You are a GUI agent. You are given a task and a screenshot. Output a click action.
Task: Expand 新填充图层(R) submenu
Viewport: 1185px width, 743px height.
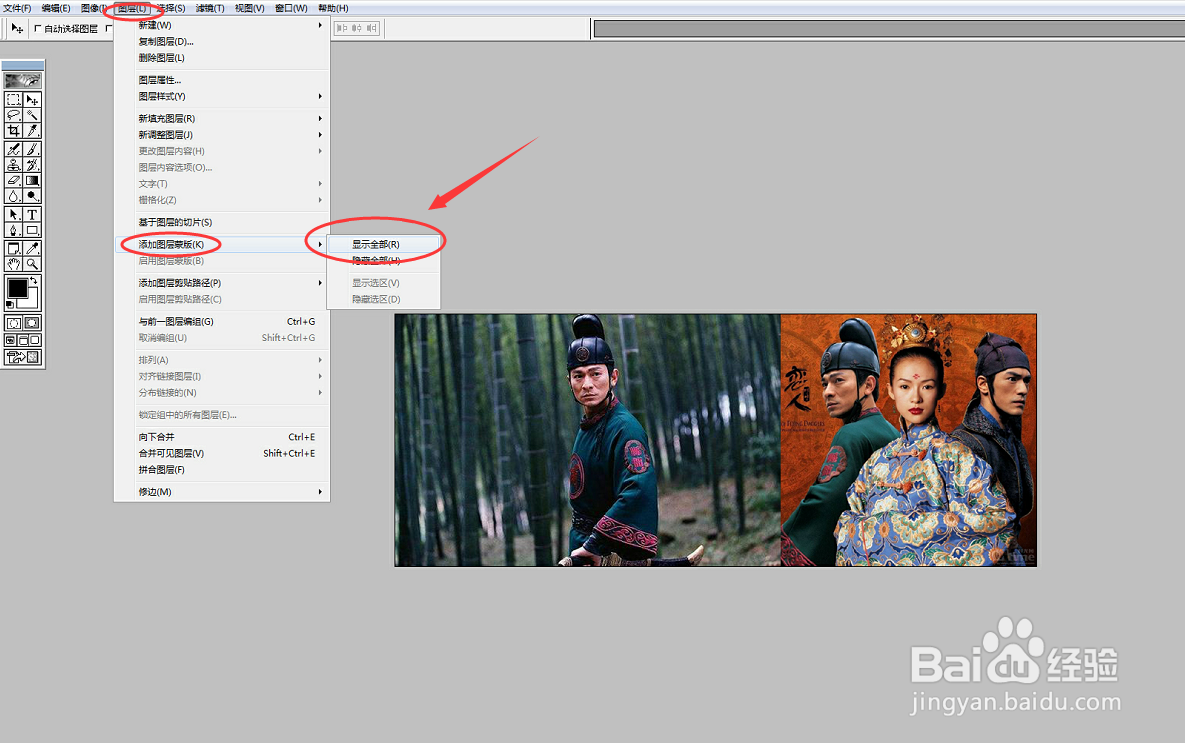click(x=221, y=118)
